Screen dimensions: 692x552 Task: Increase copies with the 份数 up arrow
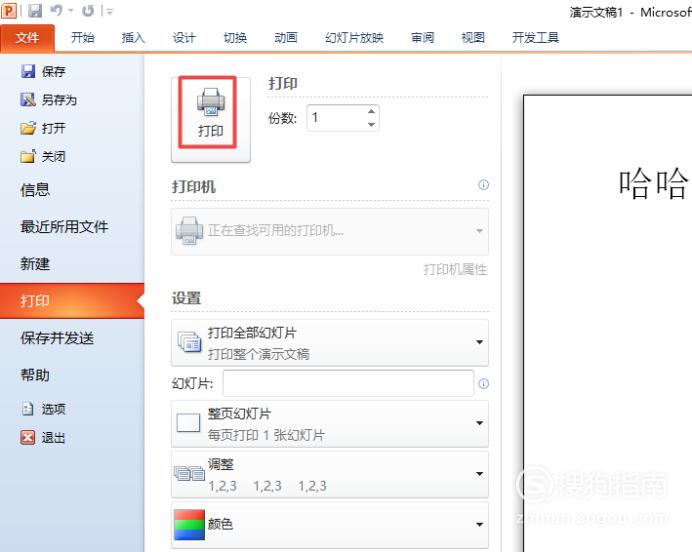371,111
